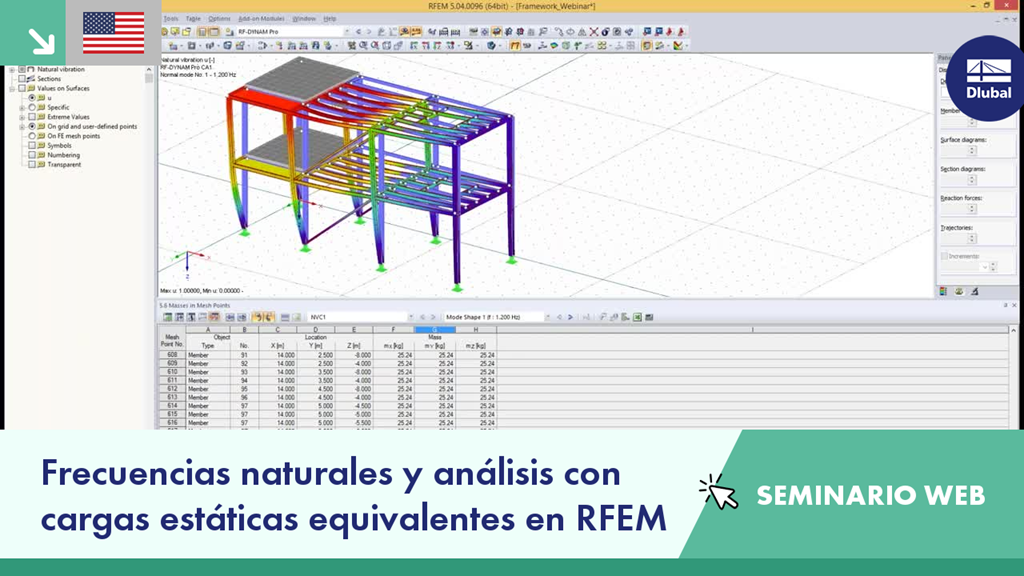This screenshot has height=576, width=1024.
Task: Open the Mode Shape 1 dropdown
Action: 547,317
